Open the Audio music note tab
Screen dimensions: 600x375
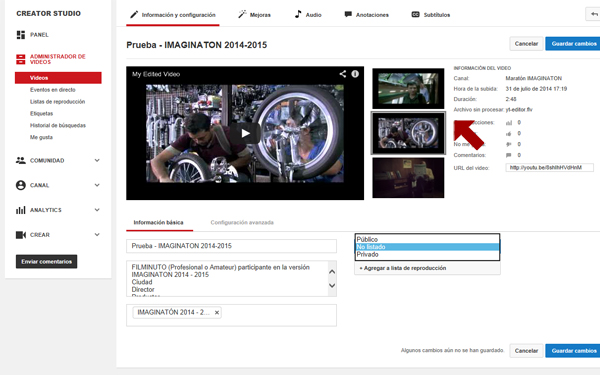click(308, 15)
